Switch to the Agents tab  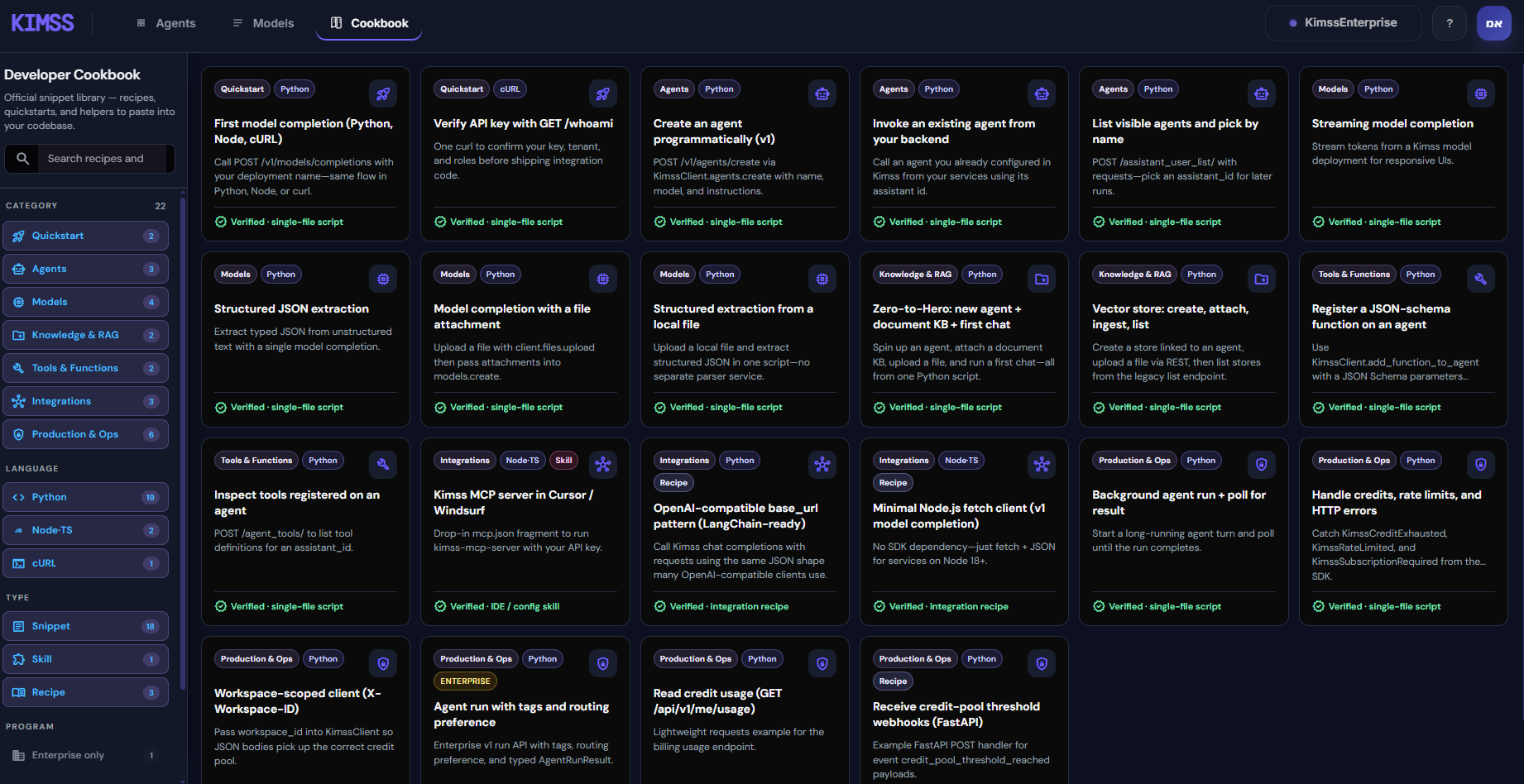pyautogui.click(x=166, y=23)
